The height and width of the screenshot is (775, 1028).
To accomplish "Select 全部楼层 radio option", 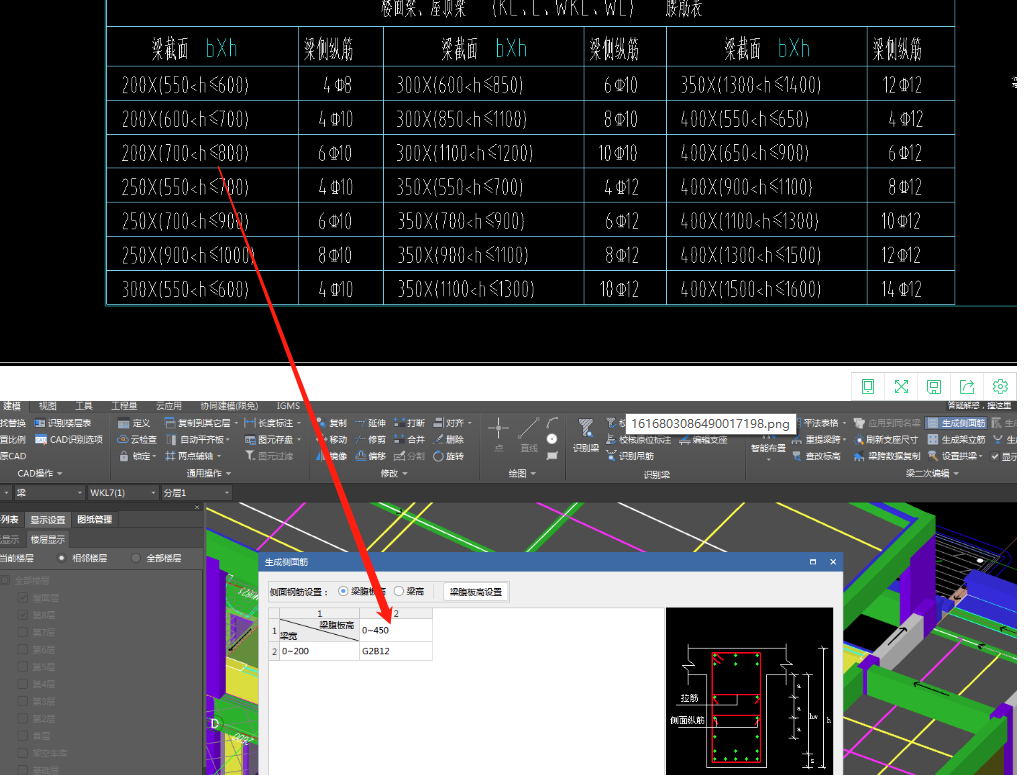I will click(x=136, y=558).
